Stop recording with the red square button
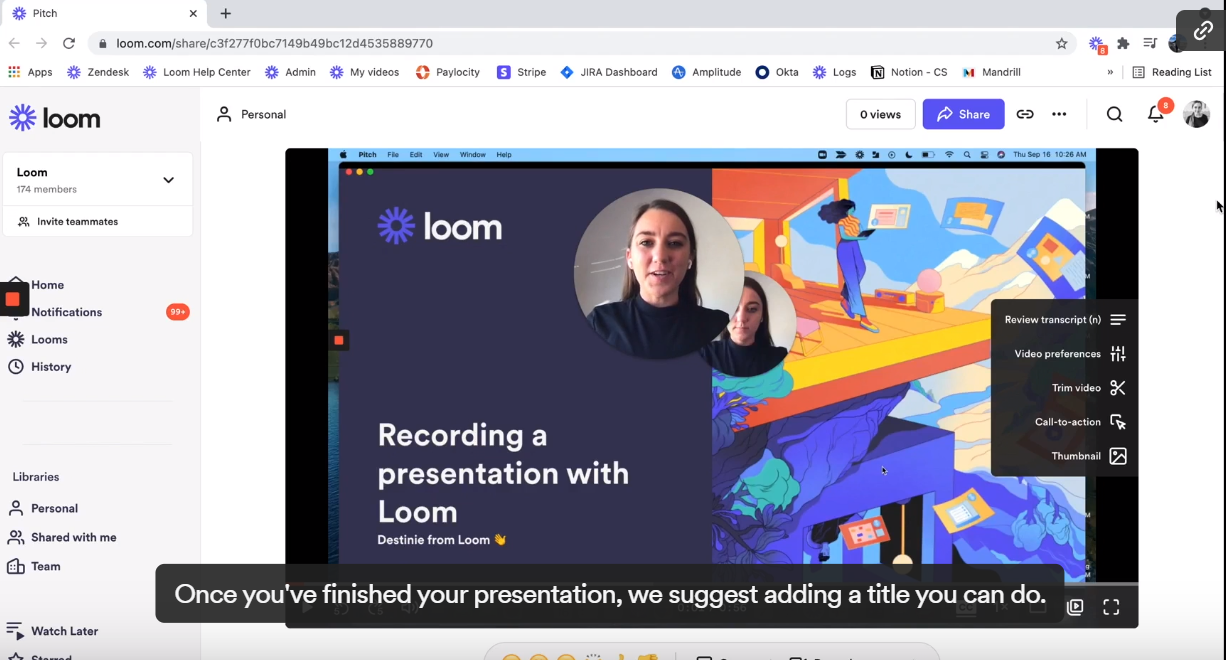This screenshot has width=1226, height=660. click(13, 299)
